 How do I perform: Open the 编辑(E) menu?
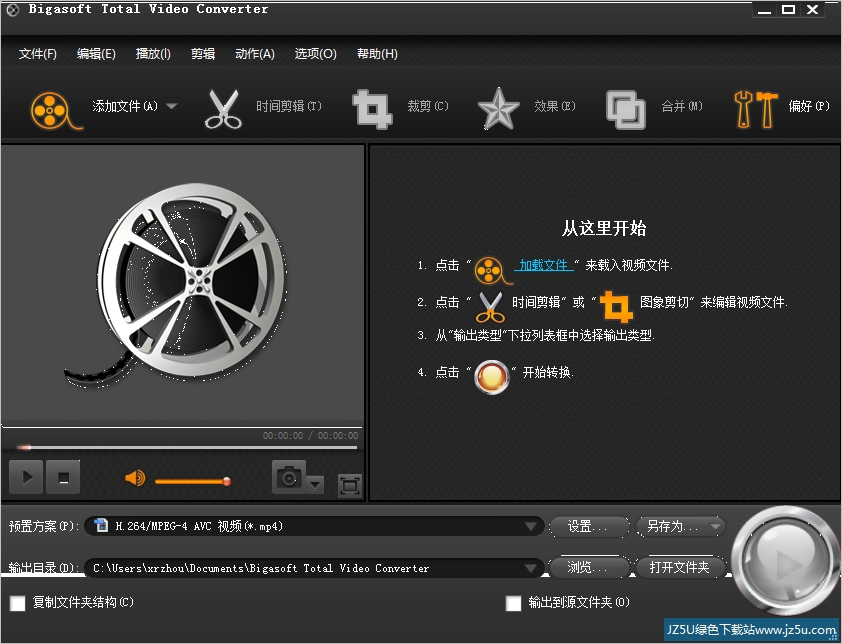[96, 54]
